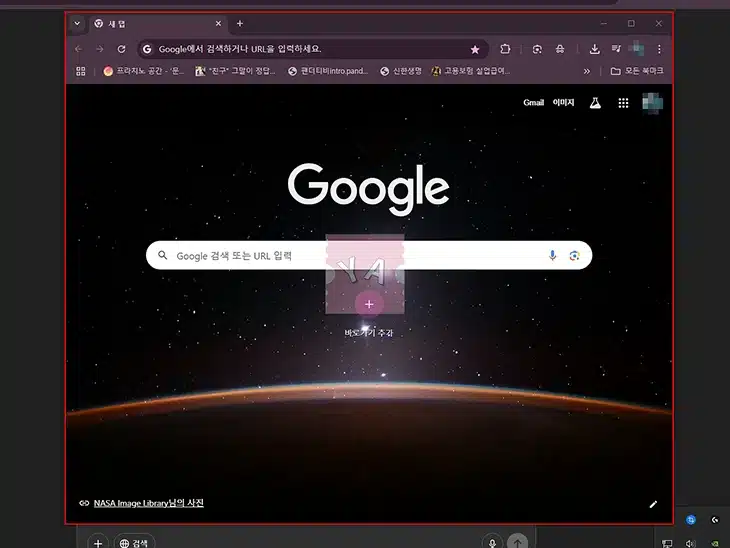Open the green NVIDIA tray icon
730x548 pixels.
[715, 543]
